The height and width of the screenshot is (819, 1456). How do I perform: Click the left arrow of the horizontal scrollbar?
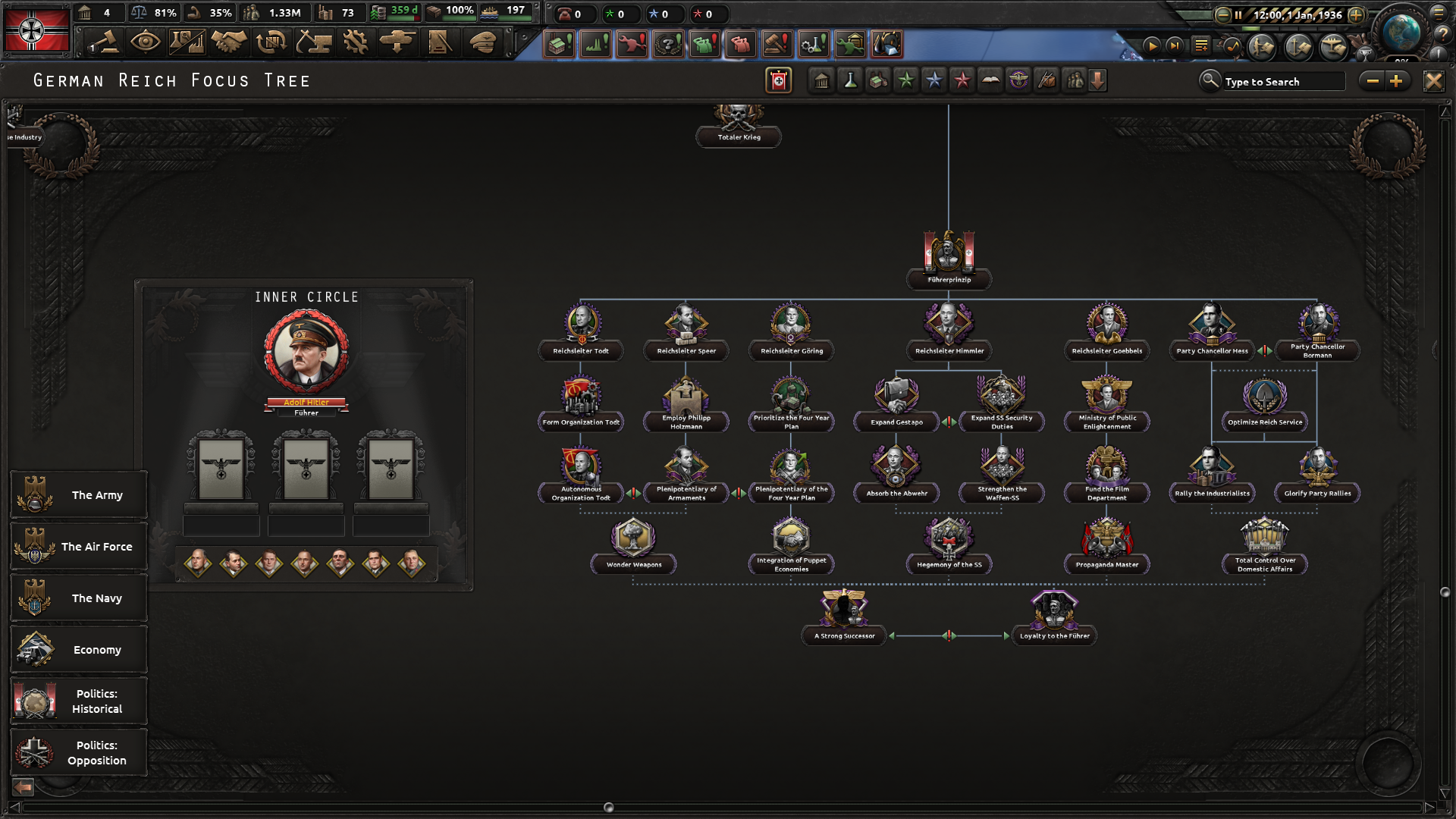(x=13, y=808)
